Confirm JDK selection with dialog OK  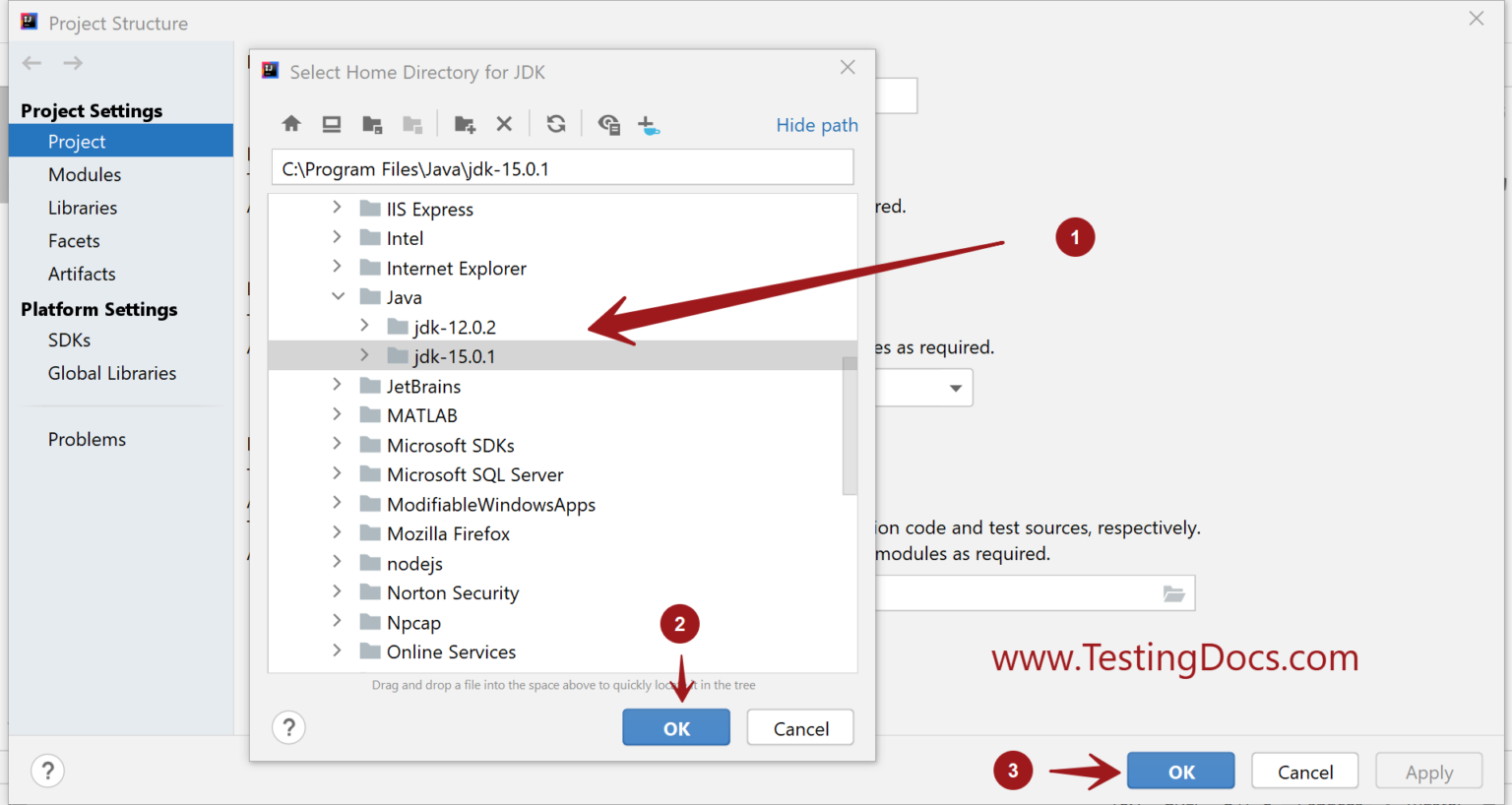[675, 728]
